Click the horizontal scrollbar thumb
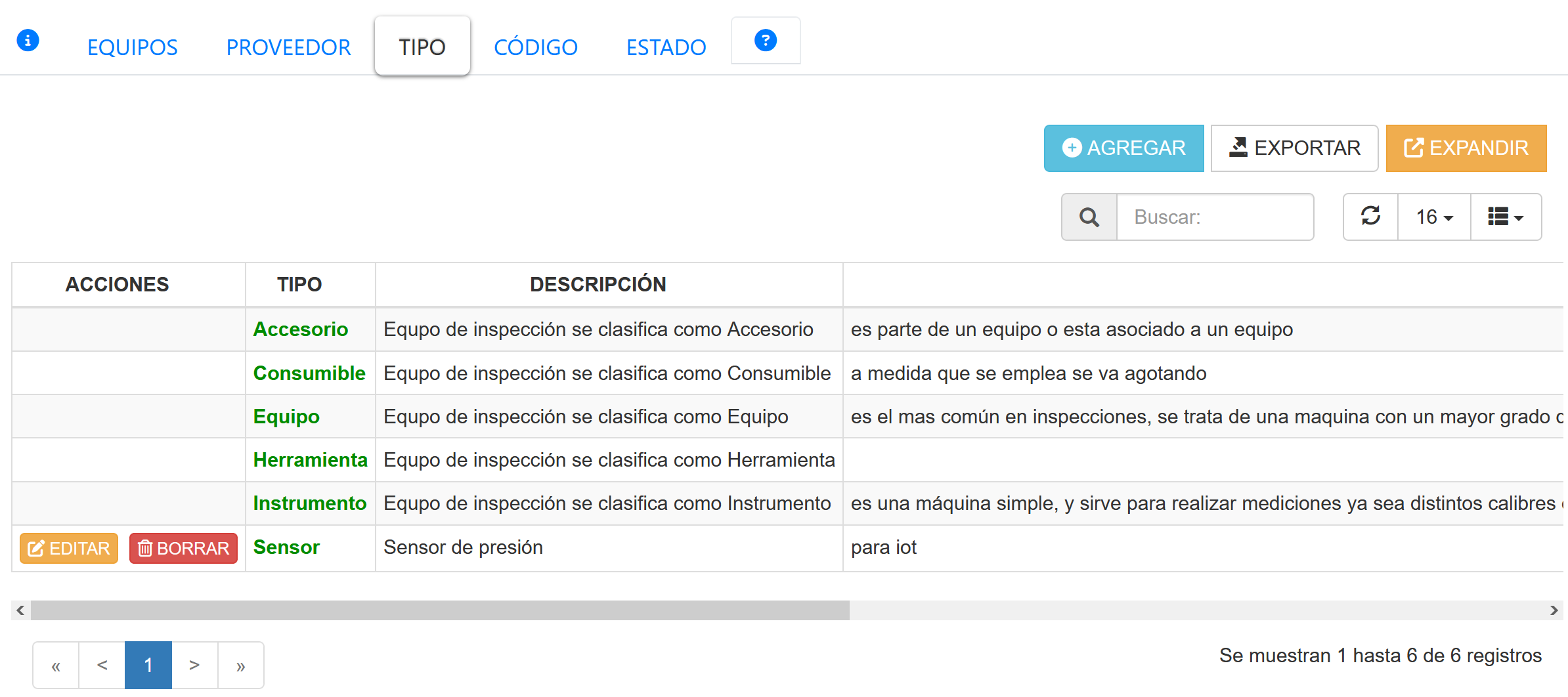 click(440, 610)
